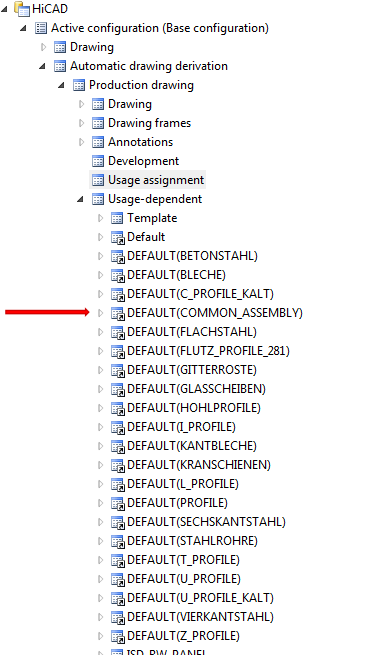Screen dimensions: 386x655
Task: Collapse Automatic drawing derivation node
Action: (x=43, y=66)
